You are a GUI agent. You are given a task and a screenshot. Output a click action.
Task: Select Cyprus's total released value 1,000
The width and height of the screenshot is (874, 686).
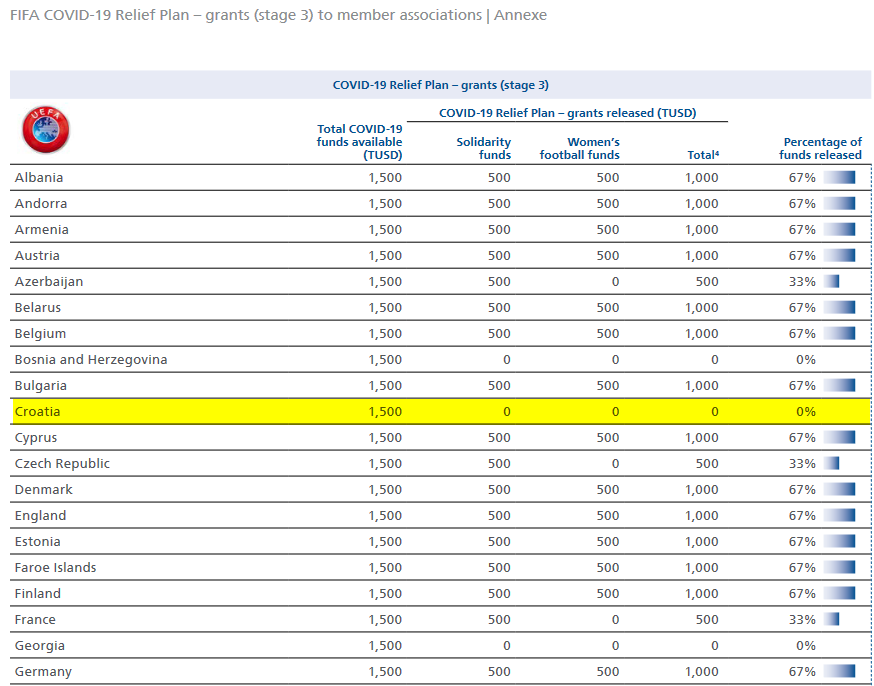(x=702, y=438)
